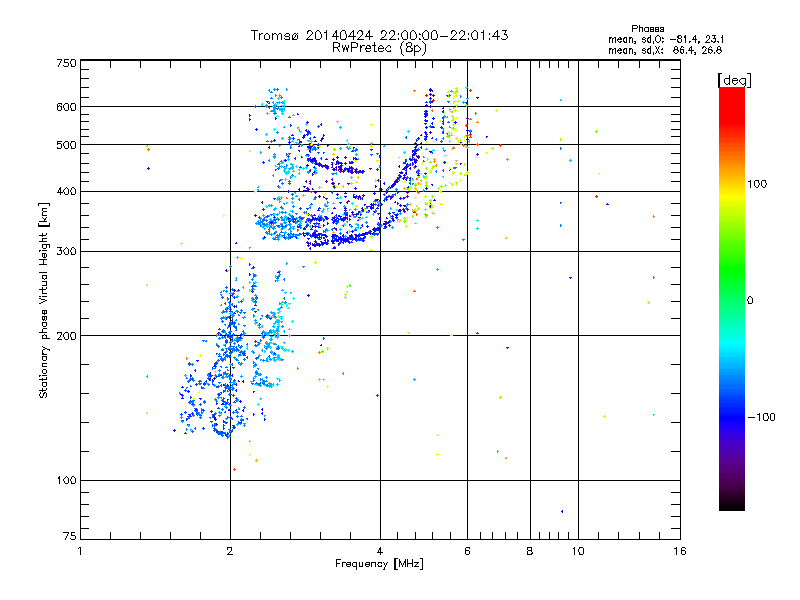Click the "Frequency [MHz]" axis label
Screen dimensions: 800x600
[379, 564]
